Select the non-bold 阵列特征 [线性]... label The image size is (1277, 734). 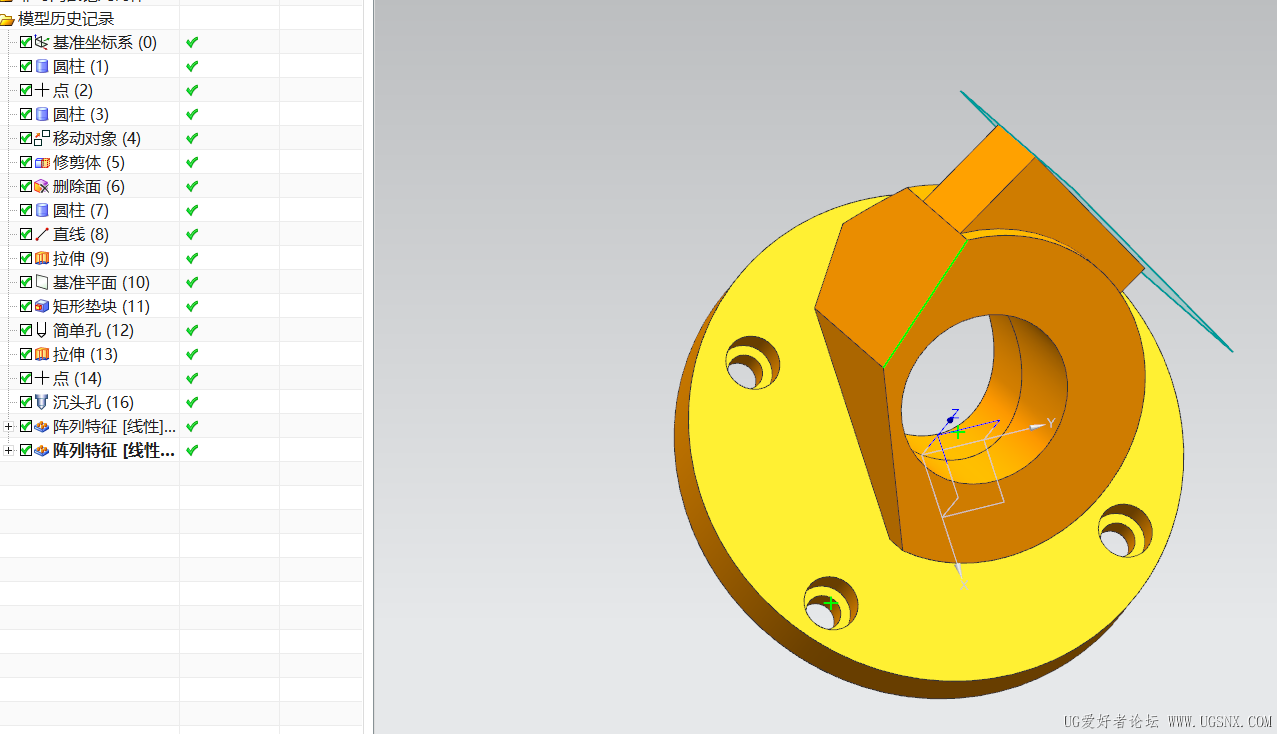point(115,426)
